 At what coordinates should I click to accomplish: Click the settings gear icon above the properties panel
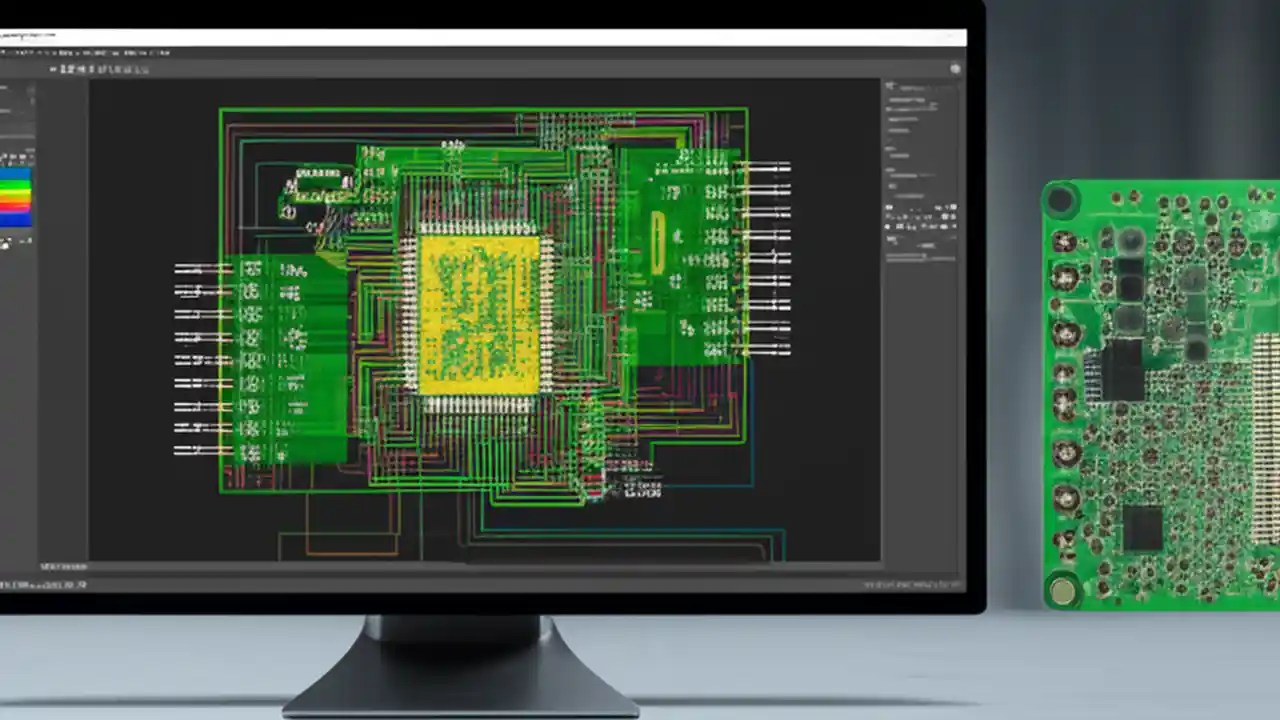(954, 68)
